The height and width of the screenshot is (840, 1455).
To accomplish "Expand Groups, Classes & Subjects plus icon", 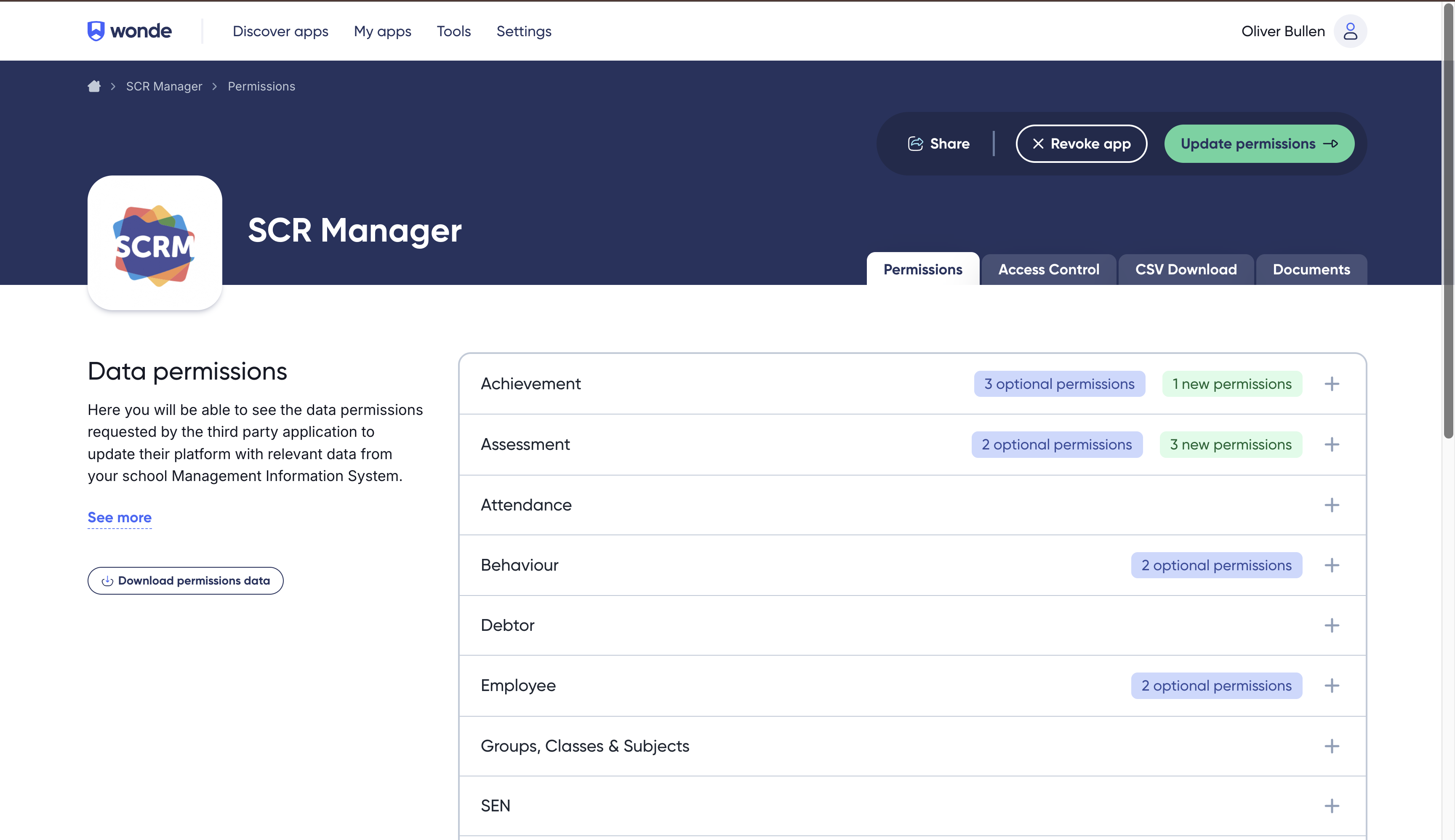I will tap(1332, 746).
